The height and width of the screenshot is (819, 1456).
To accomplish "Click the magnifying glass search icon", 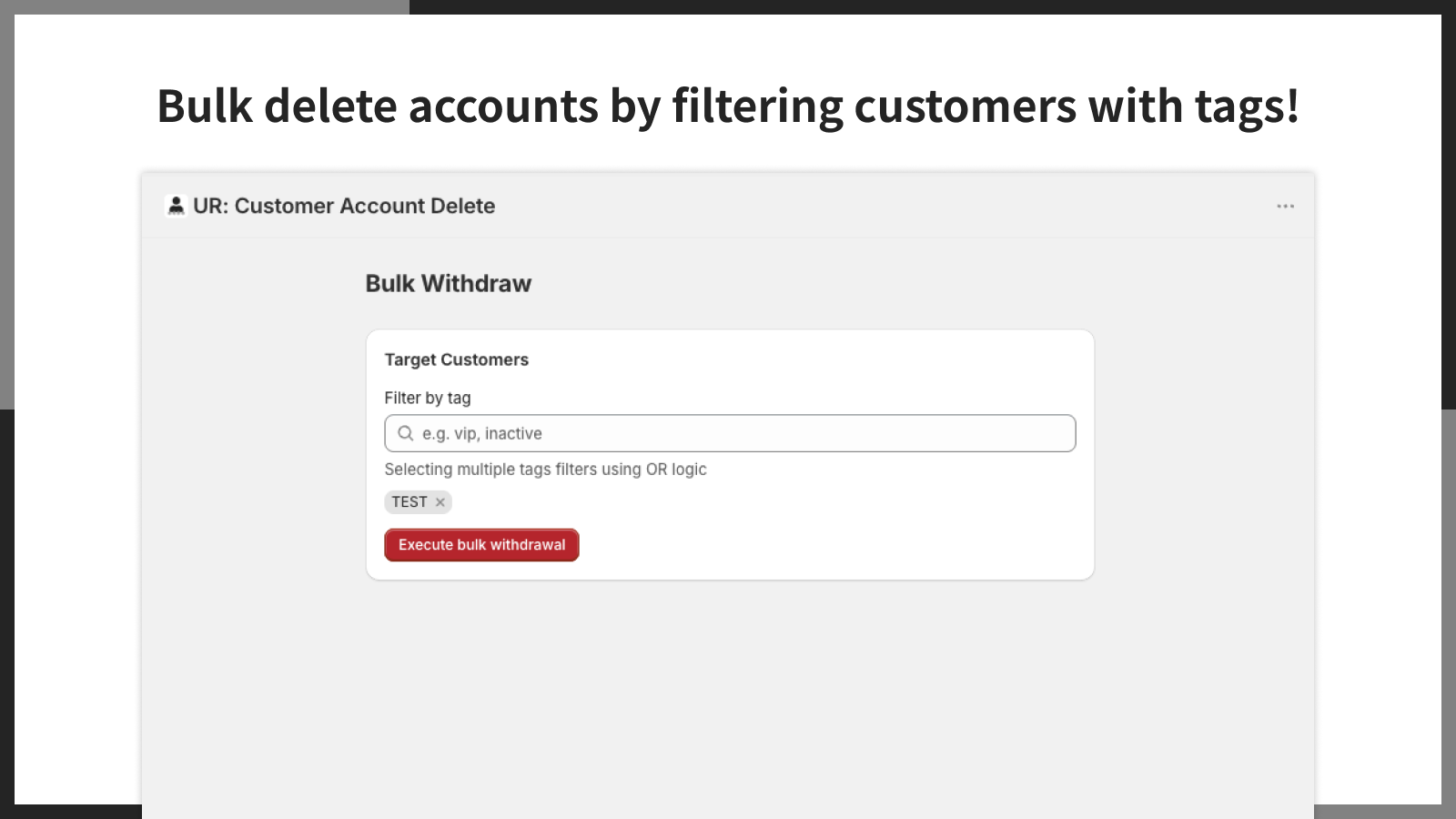I will coord(406,433).
